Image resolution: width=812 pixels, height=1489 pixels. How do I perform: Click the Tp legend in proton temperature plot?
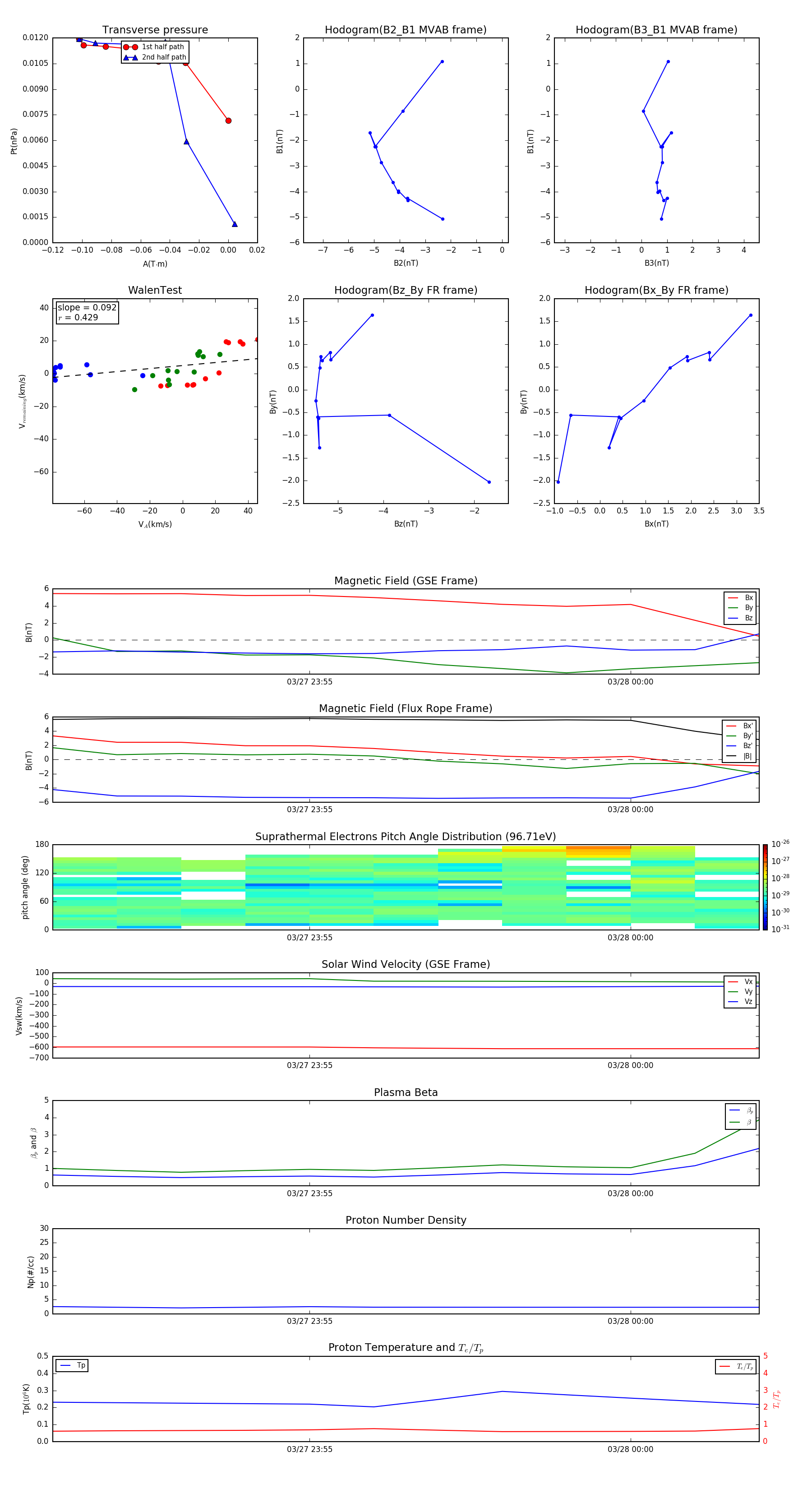(72, 1365)
